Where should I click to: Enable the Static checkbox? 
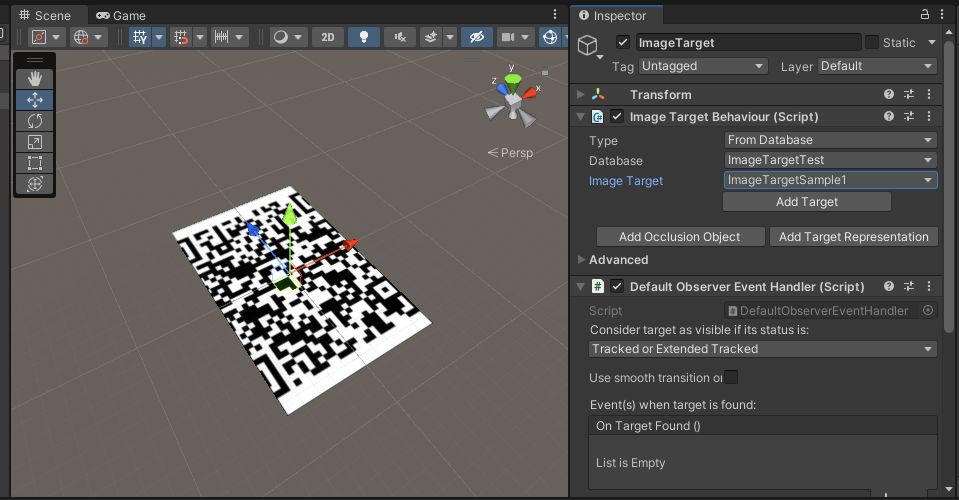click(872, 42)
